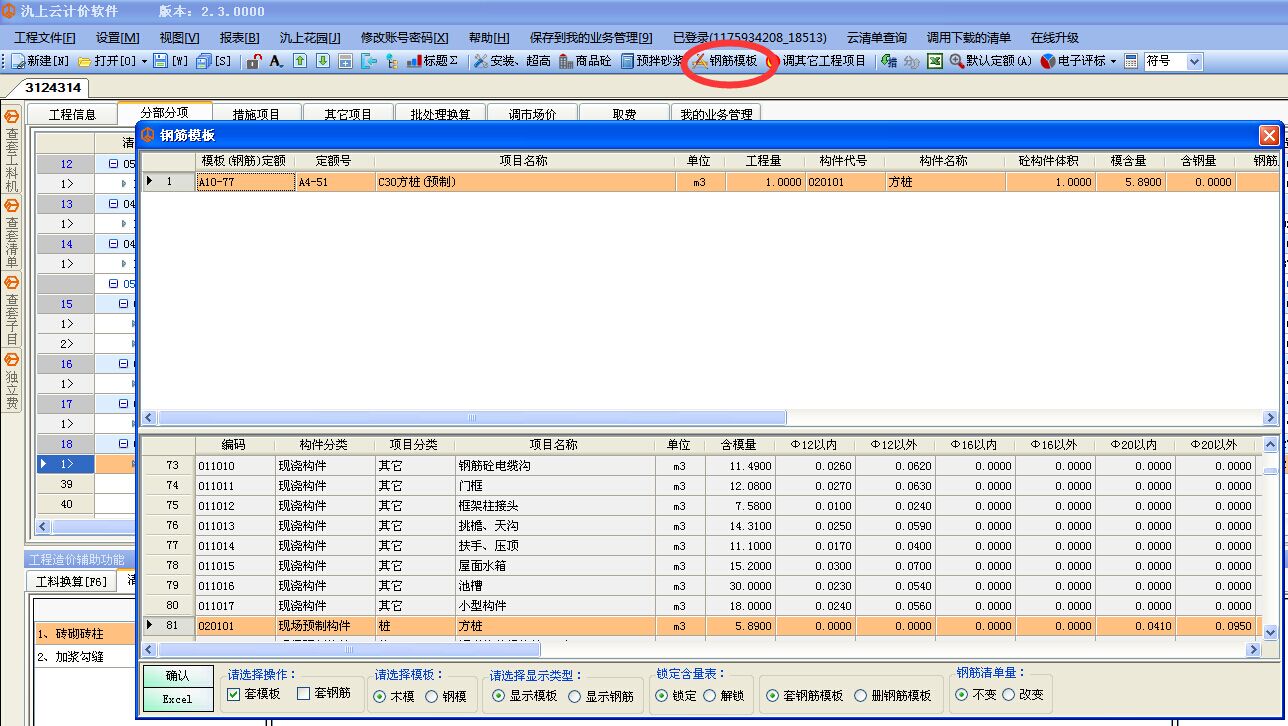The width and height of the screenshot is (1288, 726).
Task: Open the 电子评标 dropdown arrow
Action: pos(1113,62)
